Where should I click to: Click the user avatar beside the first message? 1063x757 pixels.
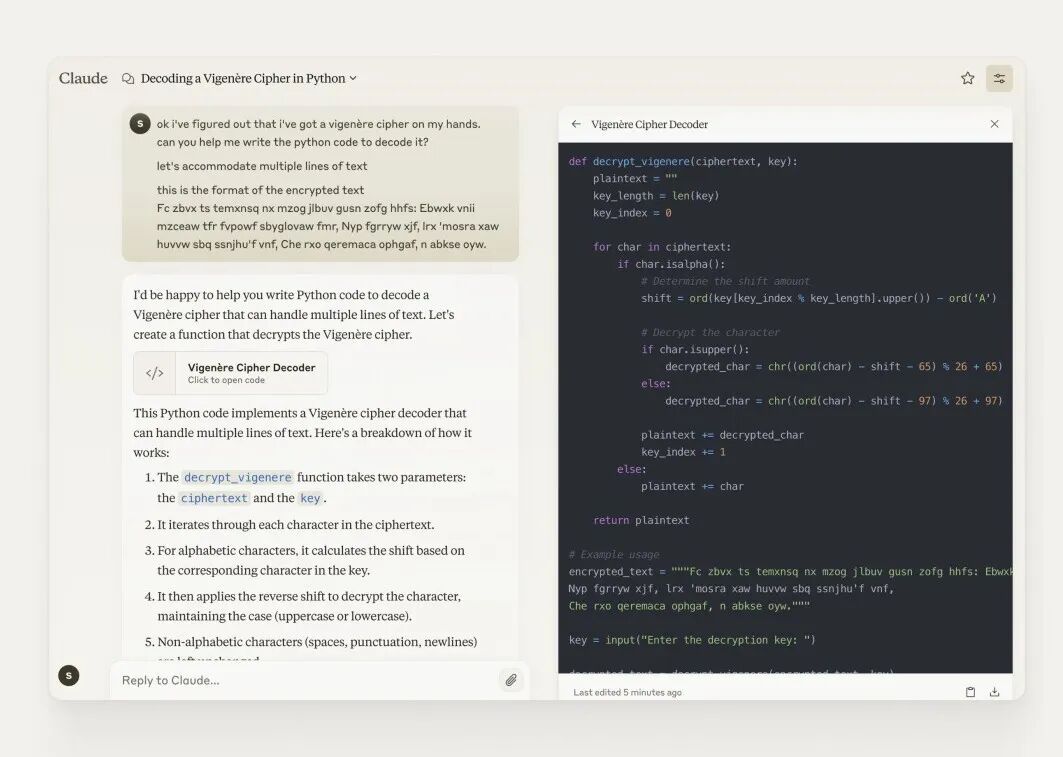point(140,124)
